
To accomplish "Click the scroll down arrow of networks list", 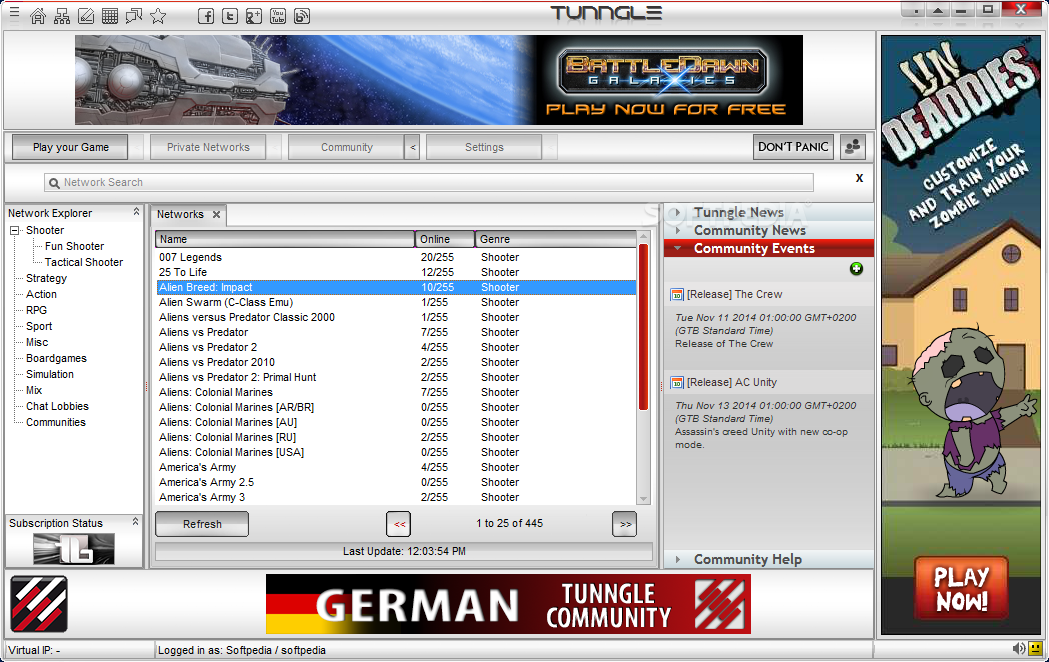I will coord(644,499).
